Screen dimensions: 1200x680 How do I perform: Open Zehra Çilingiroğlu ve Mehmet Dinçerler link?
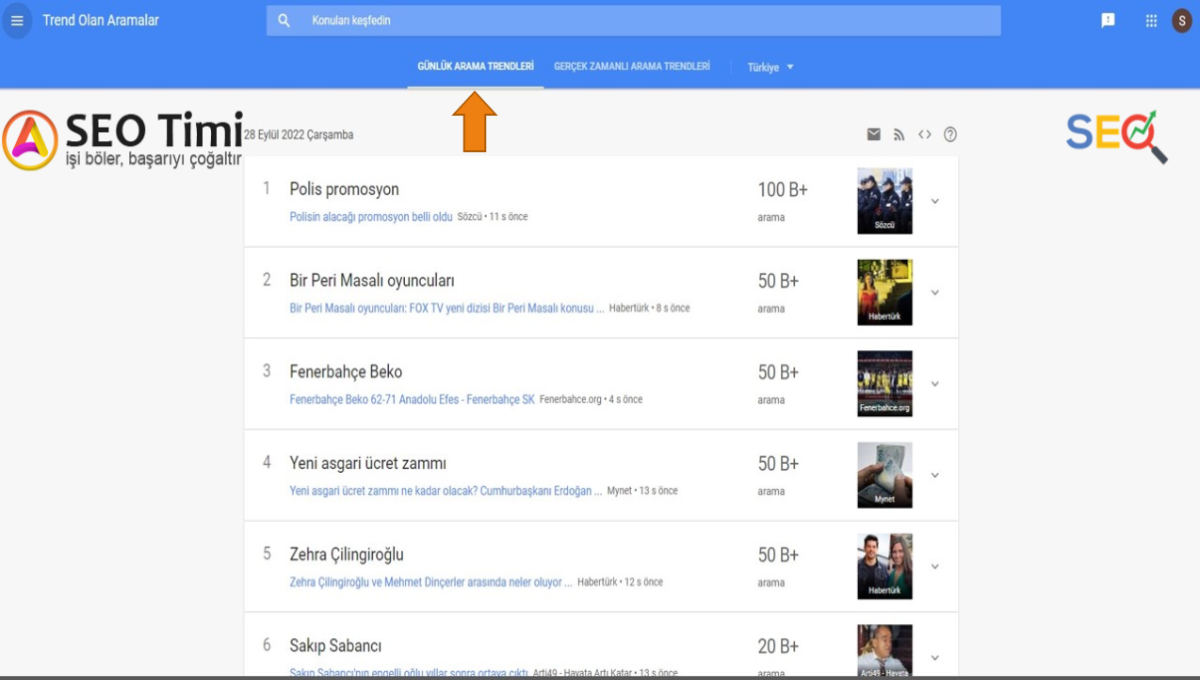coord(431,582)
